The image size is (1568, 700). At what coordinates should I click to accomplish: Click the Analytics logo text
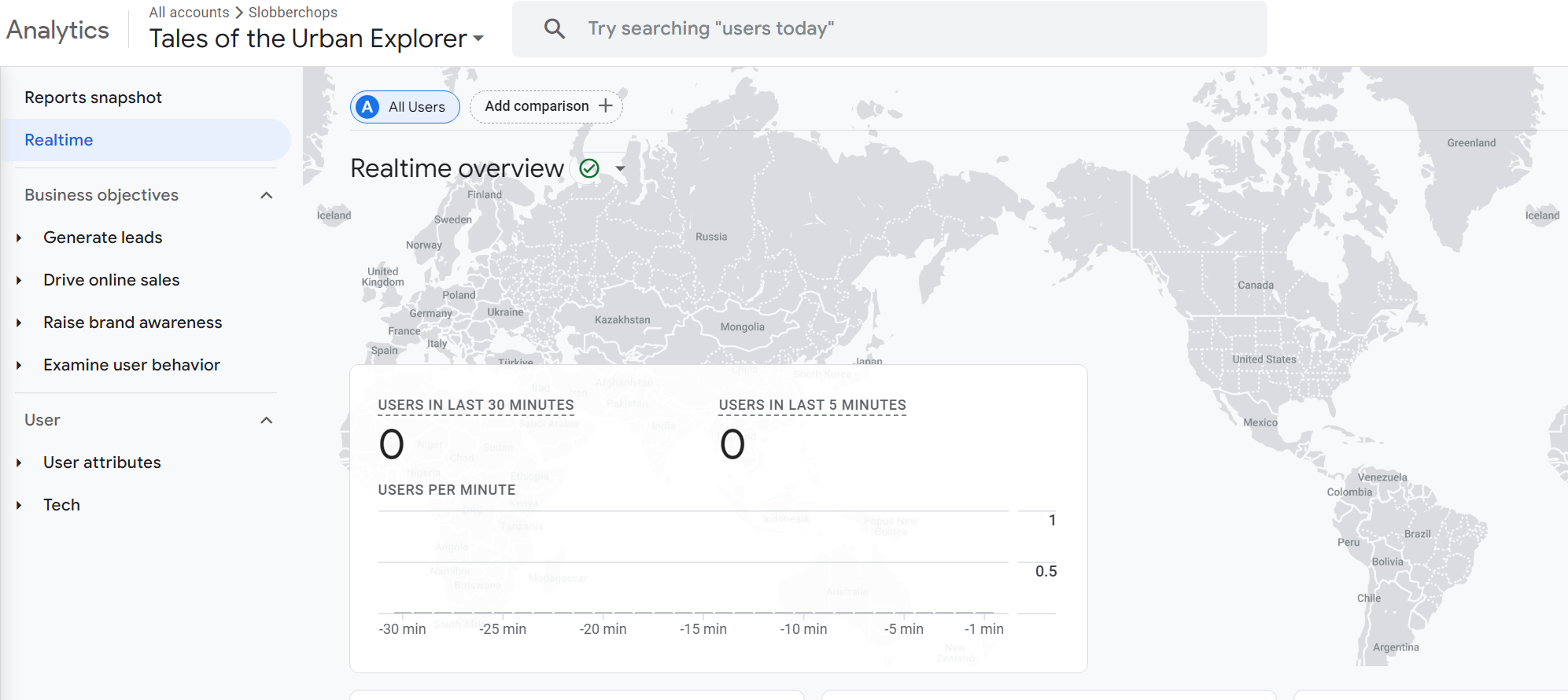(x=57, y=30)
